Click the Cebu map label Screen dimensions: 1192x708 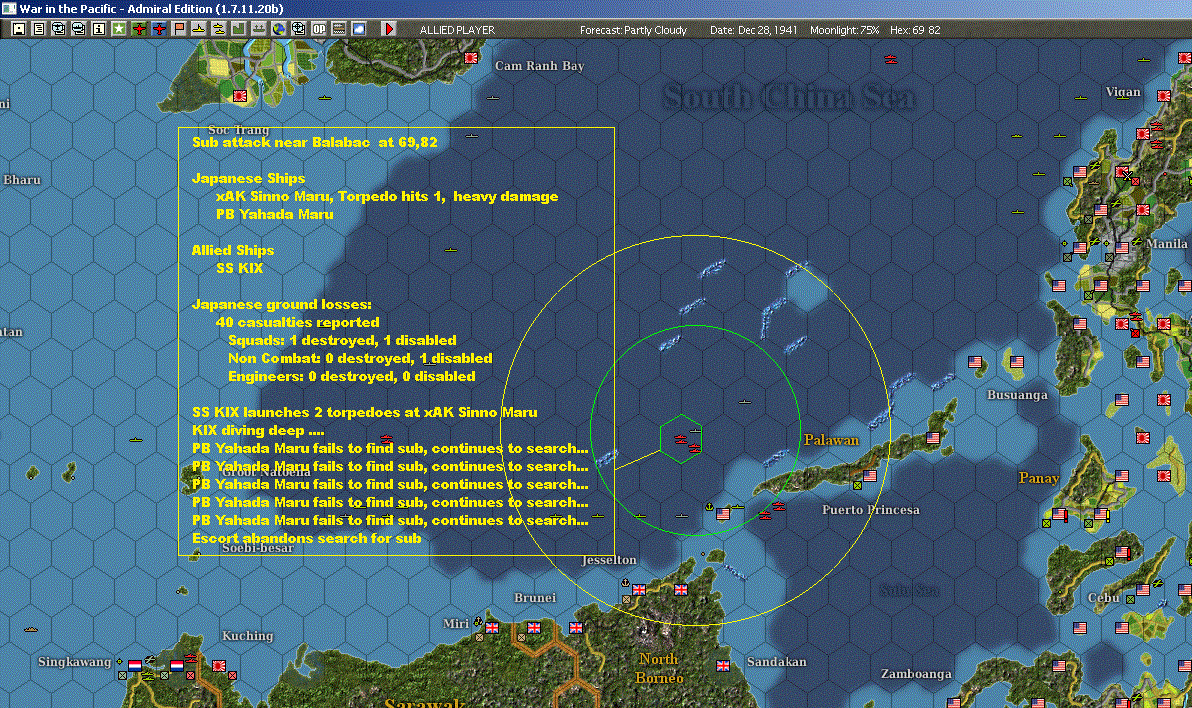pyautogui.click(x=1104, y=598)
